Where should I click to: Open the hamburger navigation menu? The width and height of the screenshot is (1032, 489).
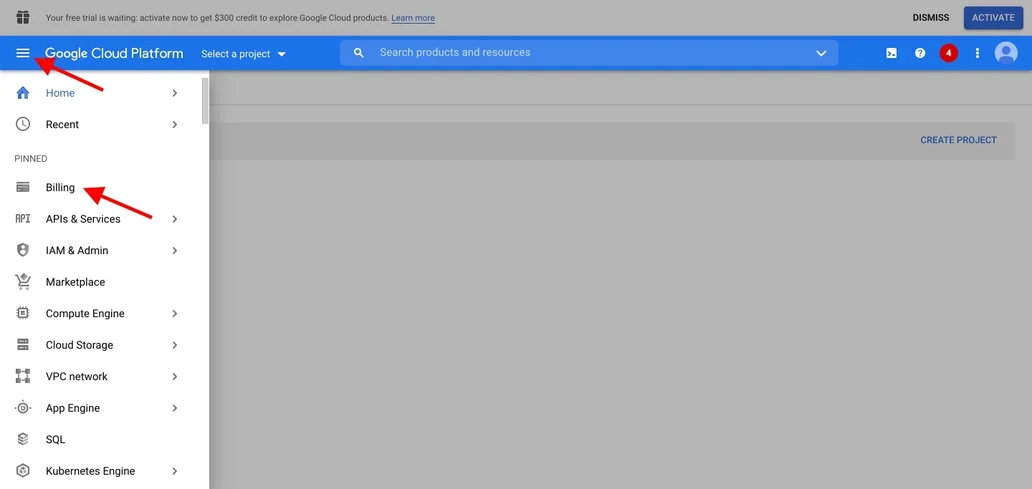(23, 53)
